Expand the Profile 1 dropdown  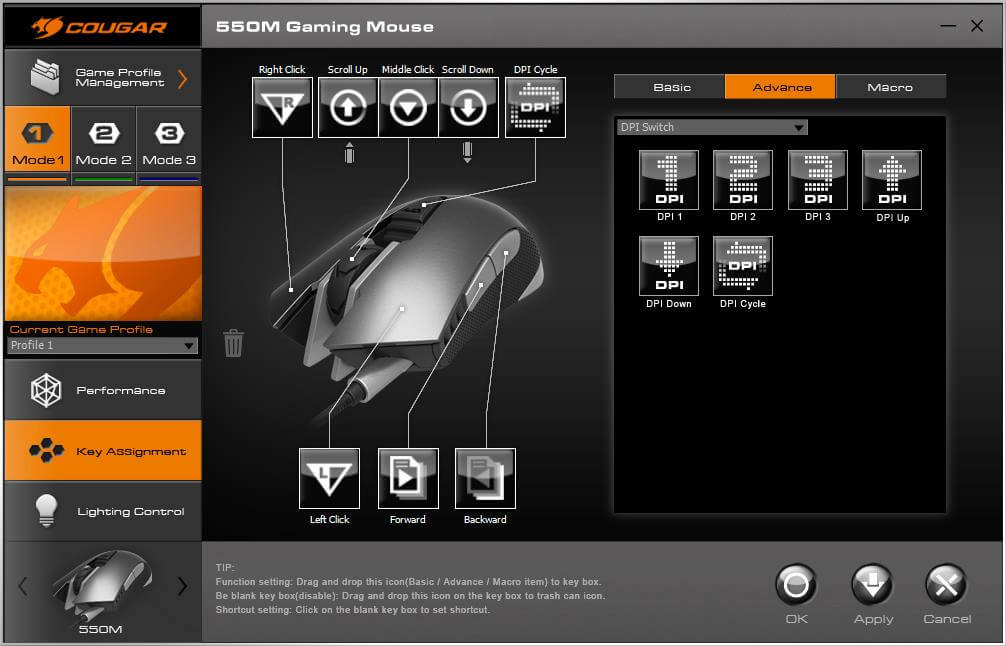point(102,346)
